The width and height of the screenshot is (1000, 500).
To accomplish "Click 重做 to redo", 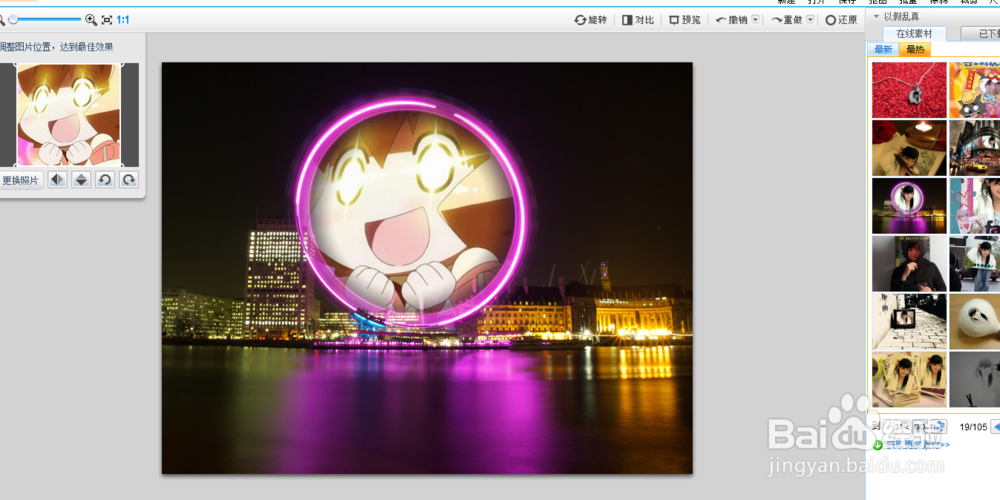I will pyautogui.click(x=786, y=20).
